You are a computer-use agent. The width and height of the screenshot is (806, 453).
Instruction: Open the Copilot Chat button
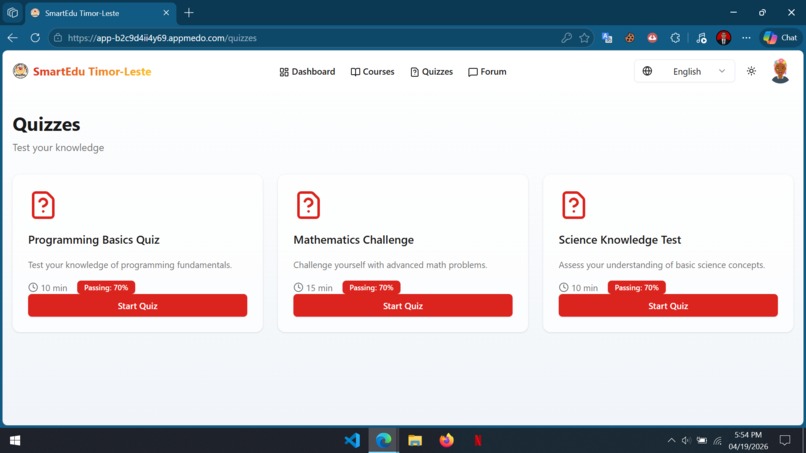780,38
